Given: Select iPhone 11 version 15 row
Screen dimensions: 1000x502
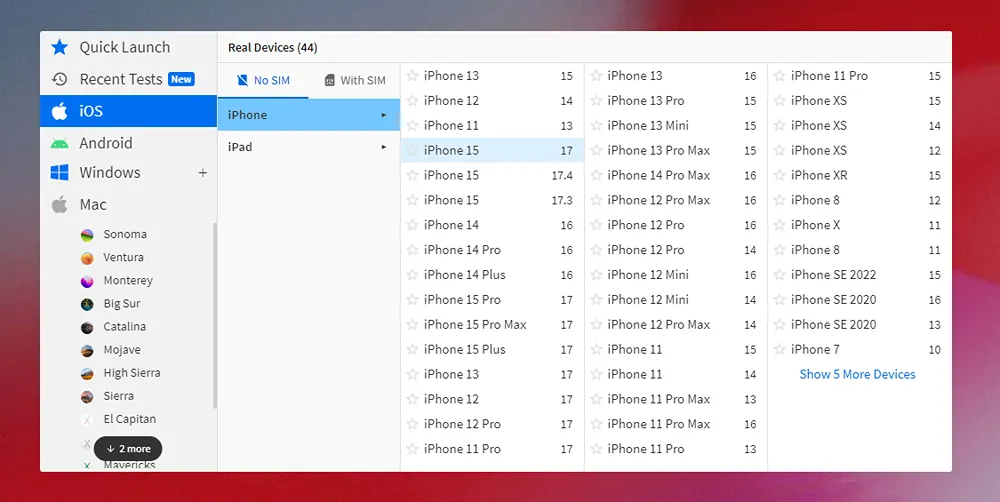Looking at the screenshot, I should 676,350.
